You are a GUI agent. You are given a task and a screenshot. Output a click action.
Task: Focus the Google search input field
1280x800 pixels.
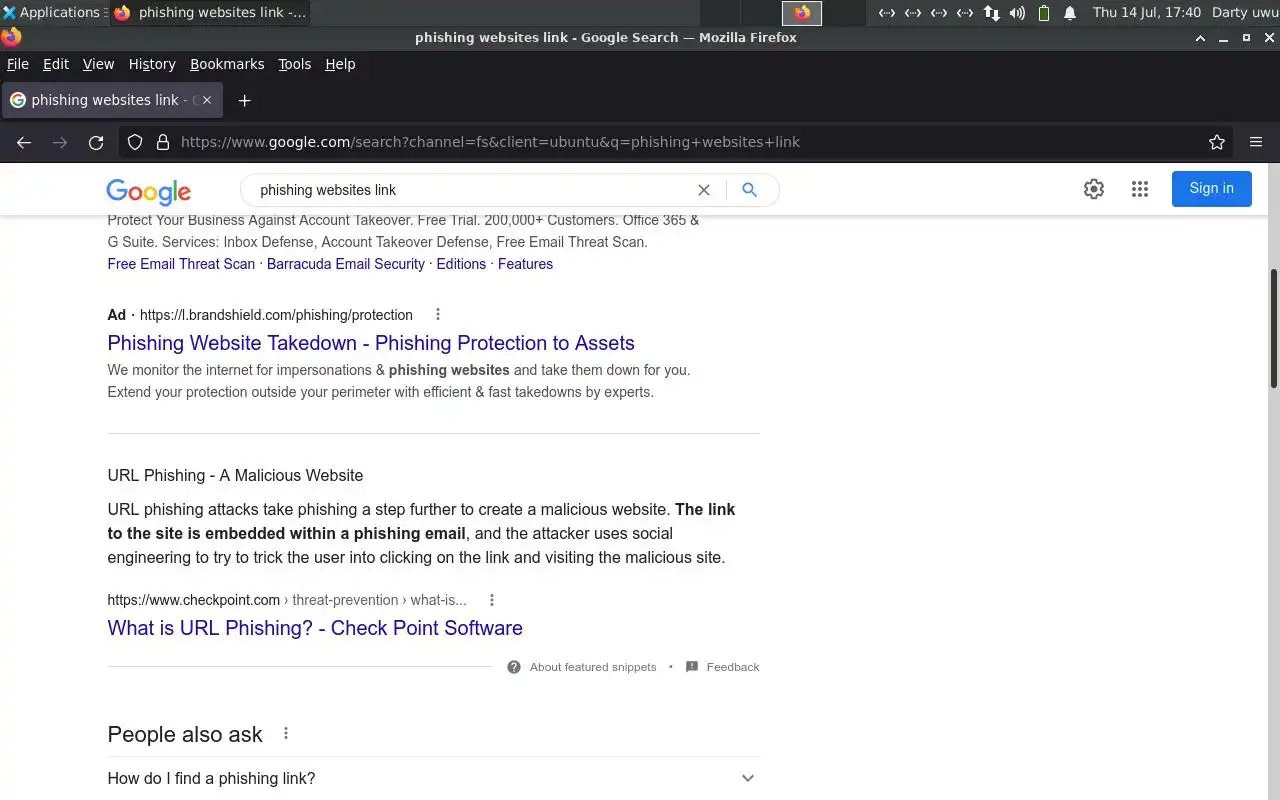point(470,190)
